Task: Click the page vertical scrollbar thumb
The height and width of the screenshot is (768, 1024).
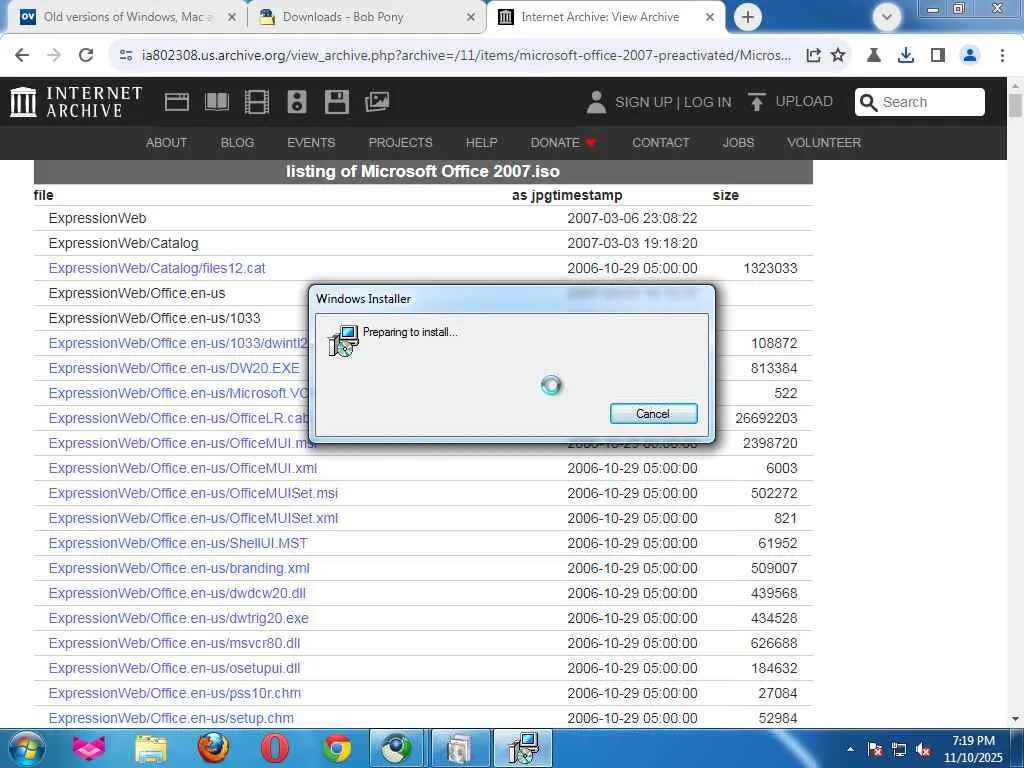Action: pyautogui.click(x=1015, y=105)
